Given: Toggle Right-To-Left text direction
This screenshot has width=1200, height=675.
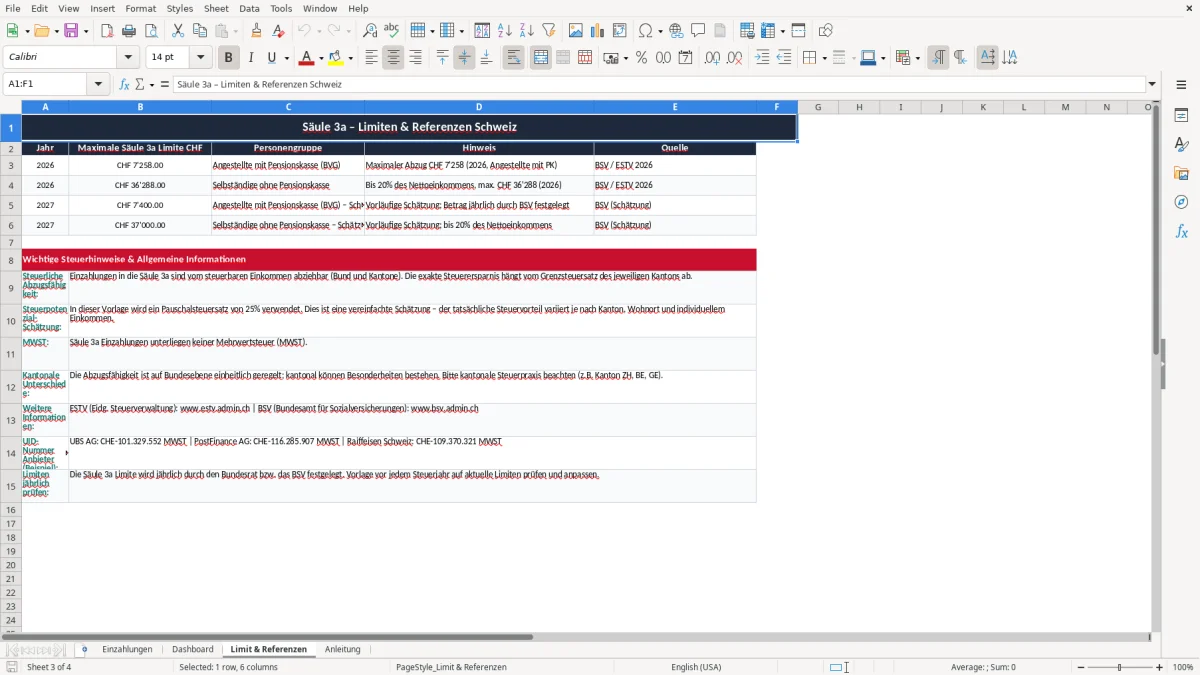Looking at the screenshot, I should 960,58.
